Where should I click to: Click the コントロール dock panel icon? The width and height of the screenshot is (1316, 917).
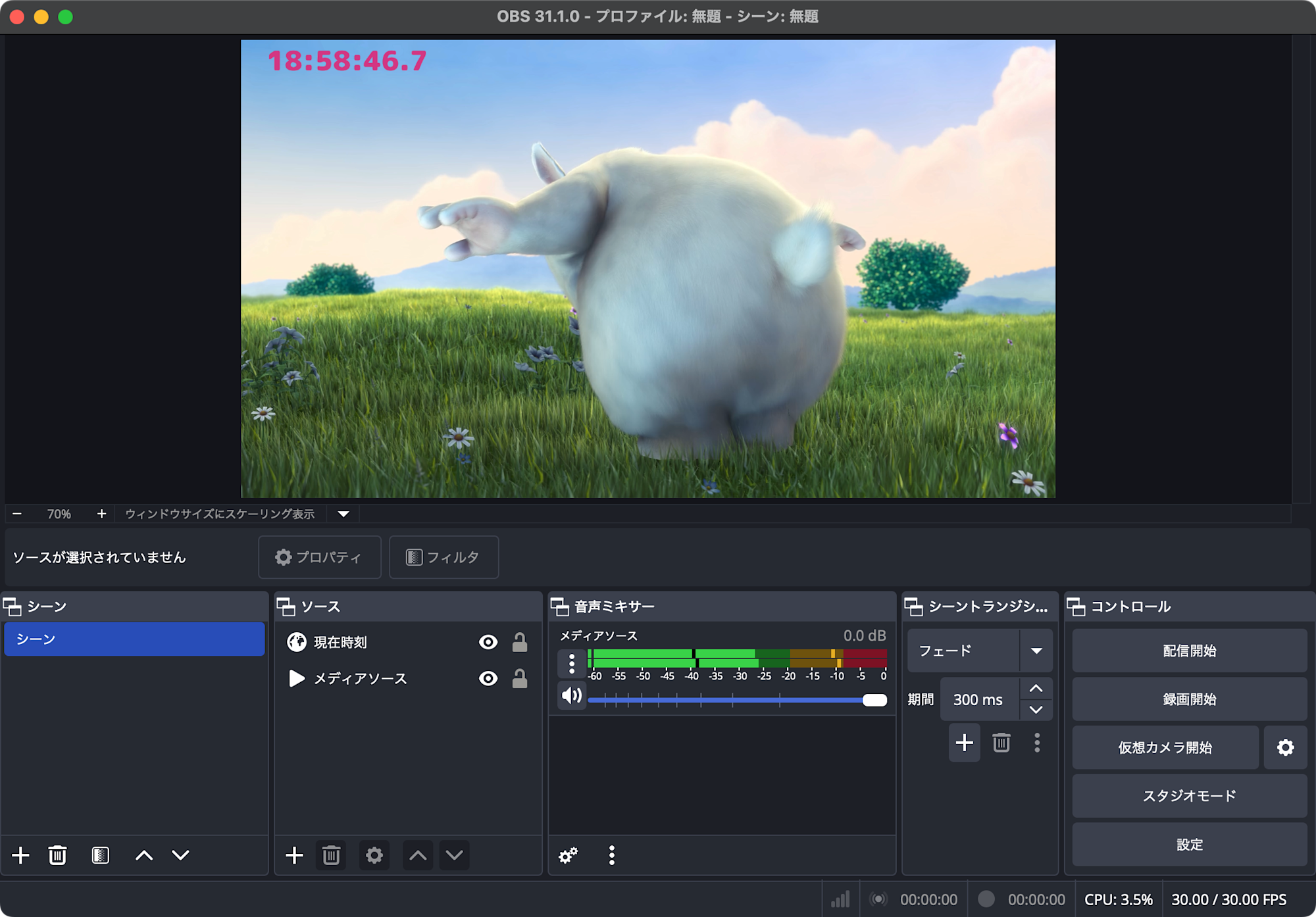(x=1076, y=607)
